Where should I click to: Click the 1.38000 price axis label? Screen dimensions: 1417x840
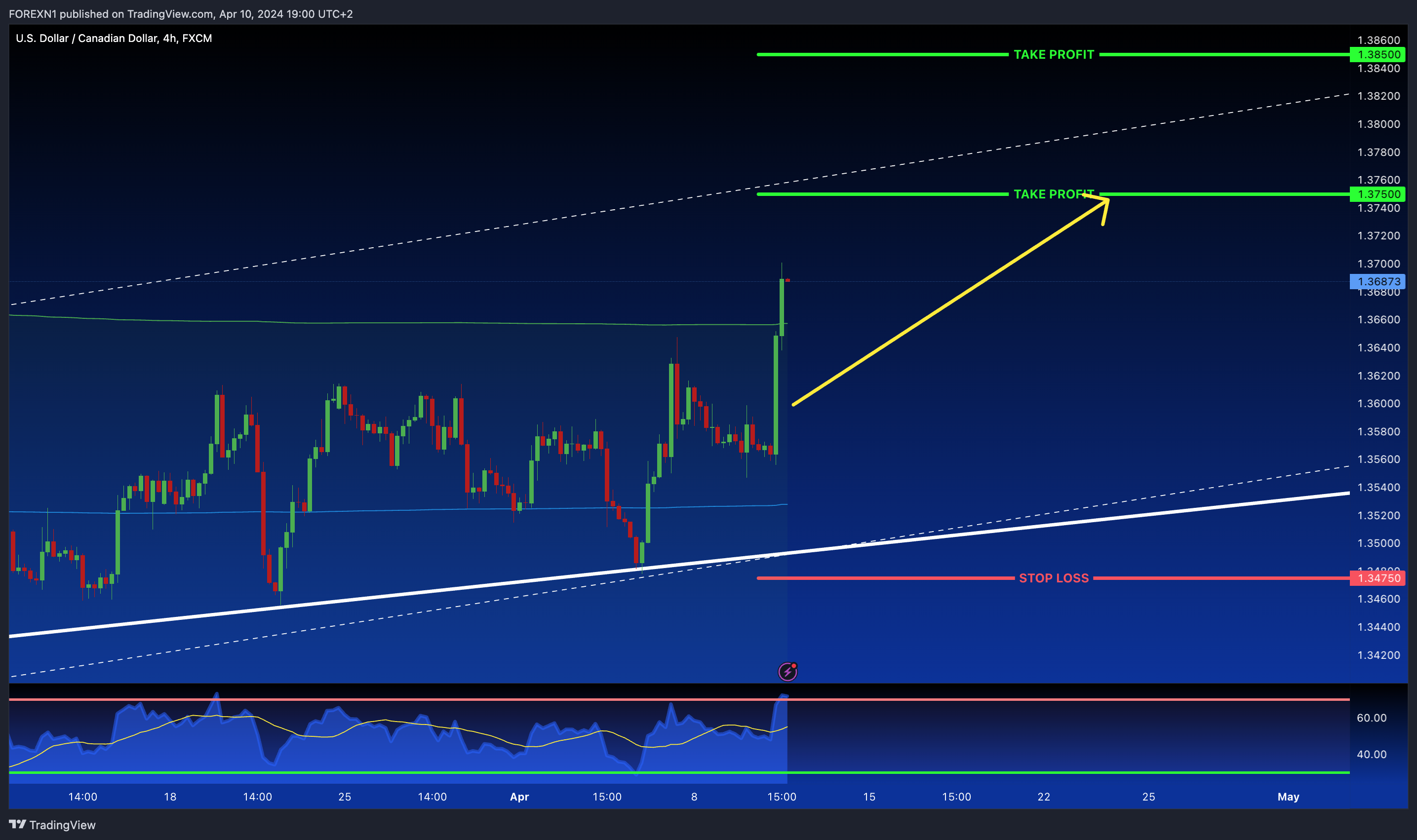point(1378,124)
